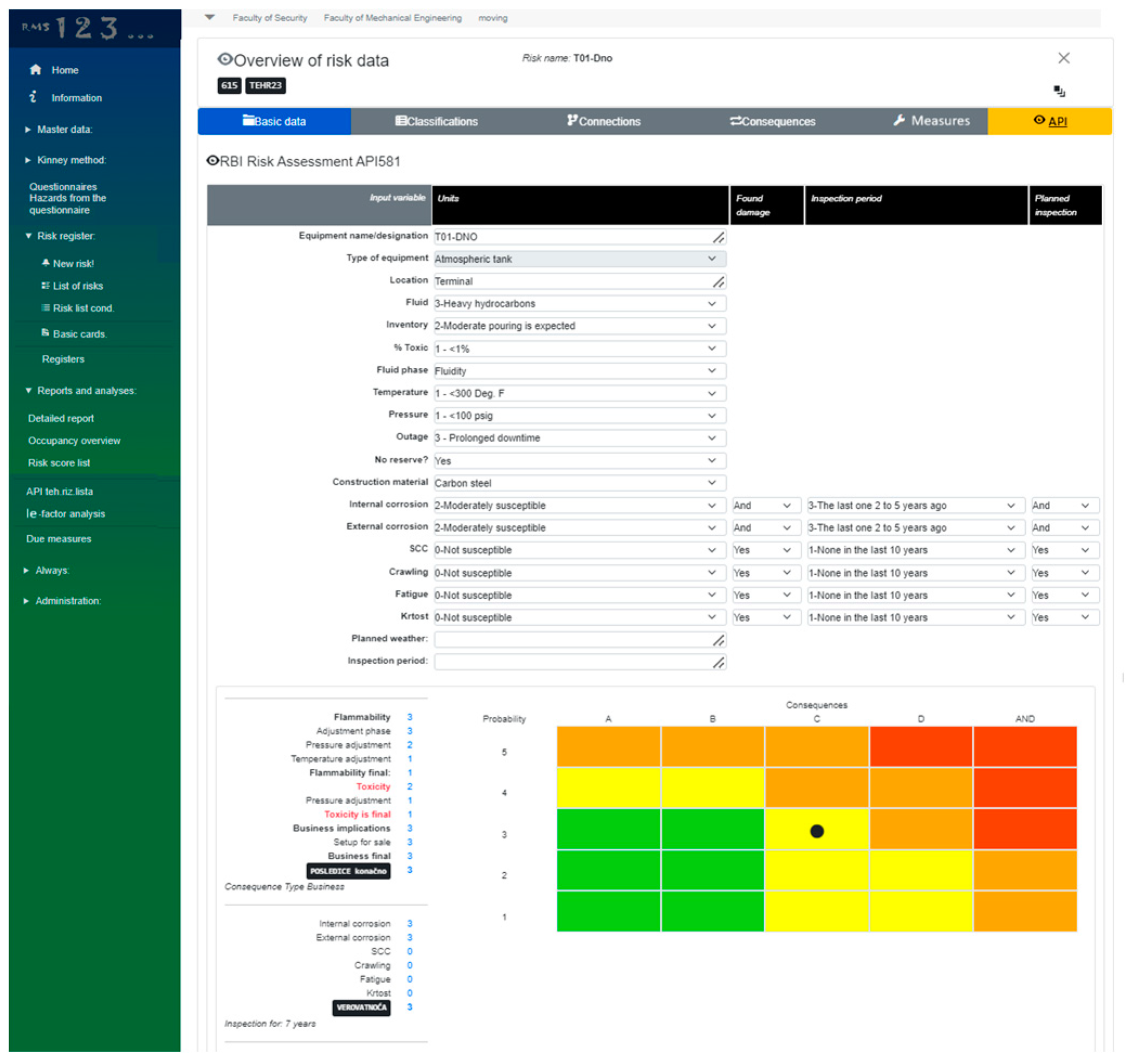Click the Basic cards document icon
The width and height of the screenshot is (1126, 1064).
point(45,333)
